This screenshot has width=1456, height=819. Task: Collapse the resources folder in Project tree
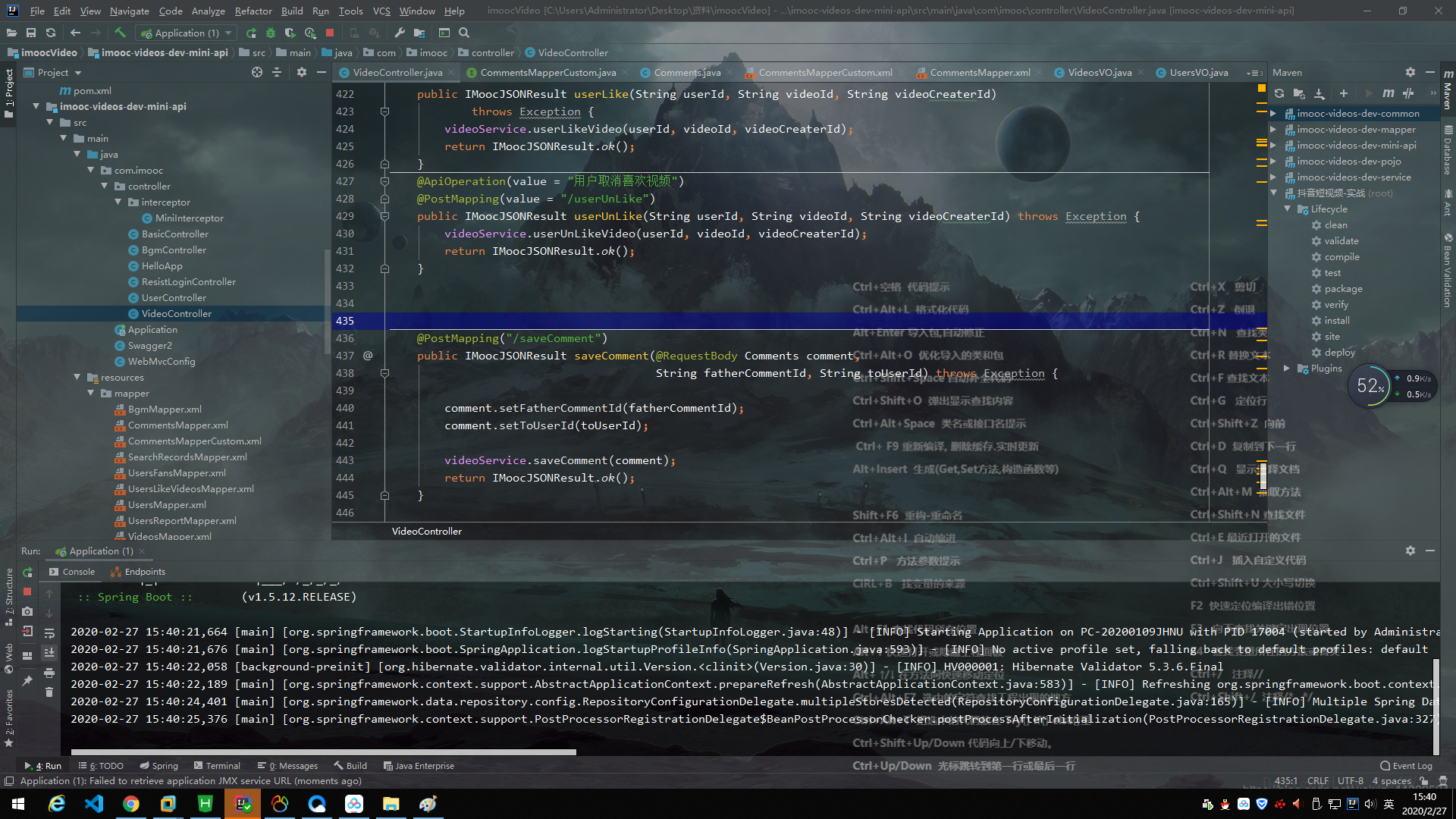pyautogui.click(x=77, y=377)
